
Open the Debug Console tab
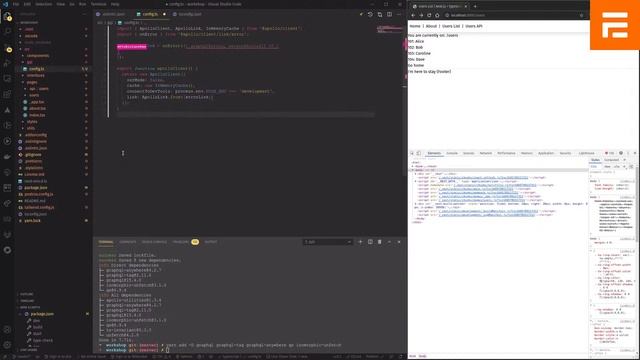click(154, 242)
